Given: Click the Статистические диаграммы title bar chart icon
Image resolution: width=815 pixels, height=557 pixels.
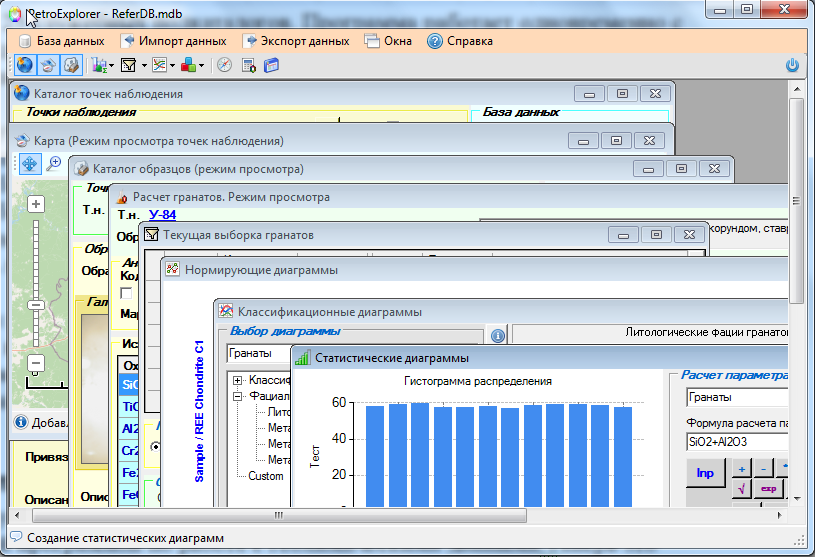Looking at the screenshot, I should (302, 357).
